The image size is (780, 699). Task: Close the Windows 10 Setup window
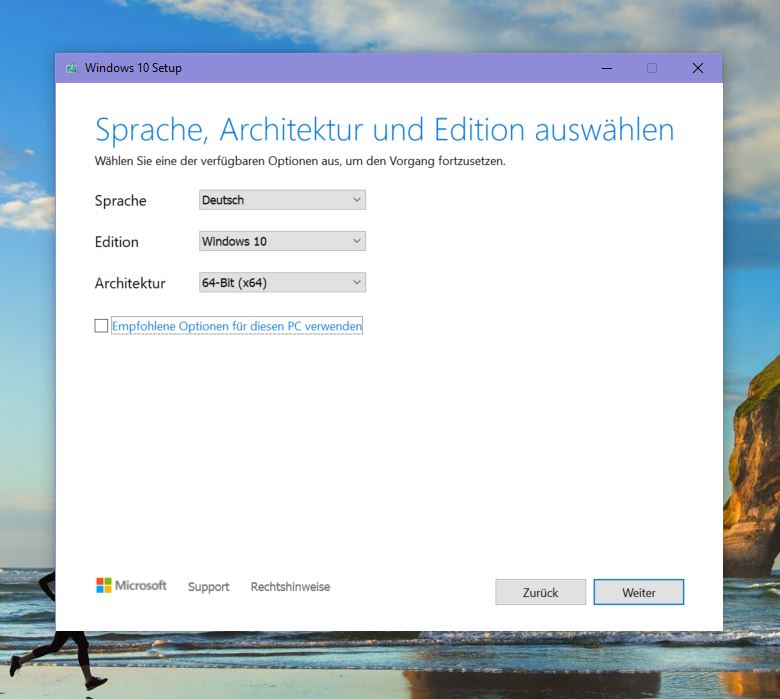698,68
